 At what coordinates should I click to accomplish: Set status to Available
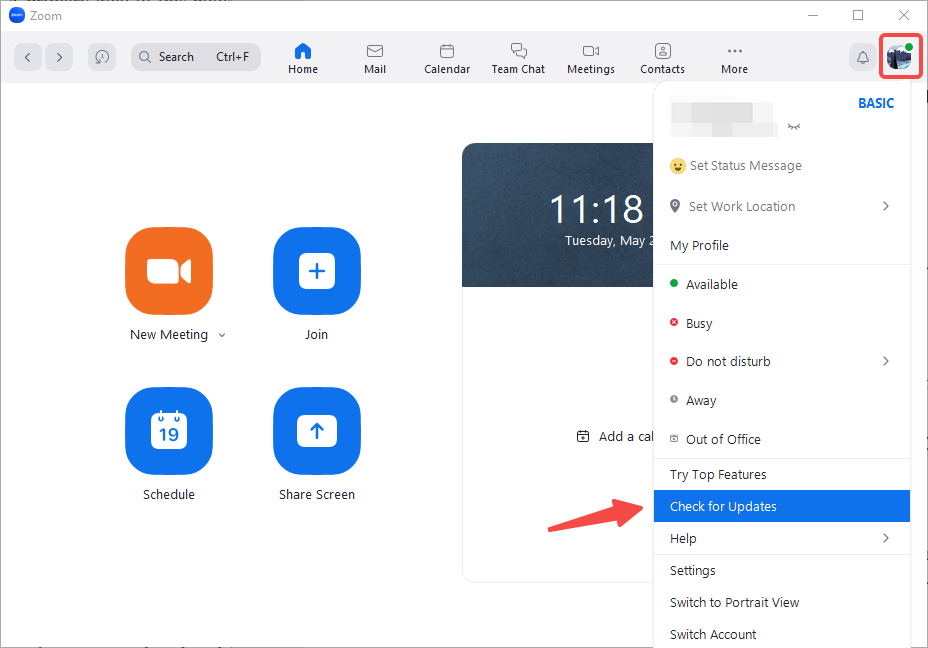(712, 284)
